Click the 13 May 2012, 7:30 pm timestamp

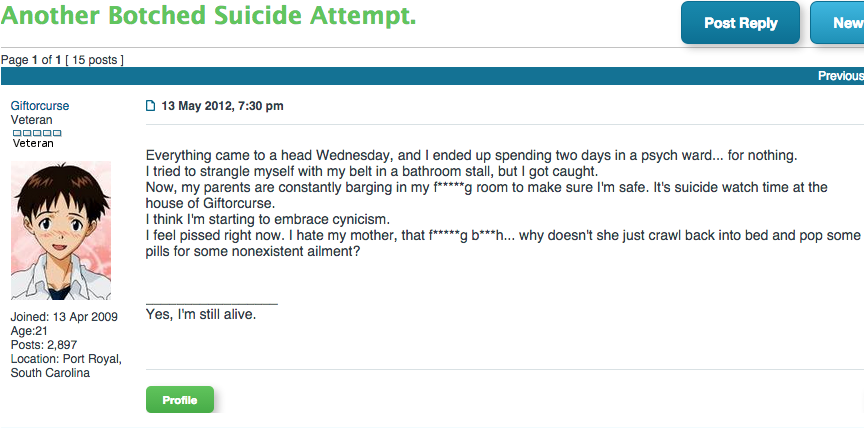click(x=222, y=106)
